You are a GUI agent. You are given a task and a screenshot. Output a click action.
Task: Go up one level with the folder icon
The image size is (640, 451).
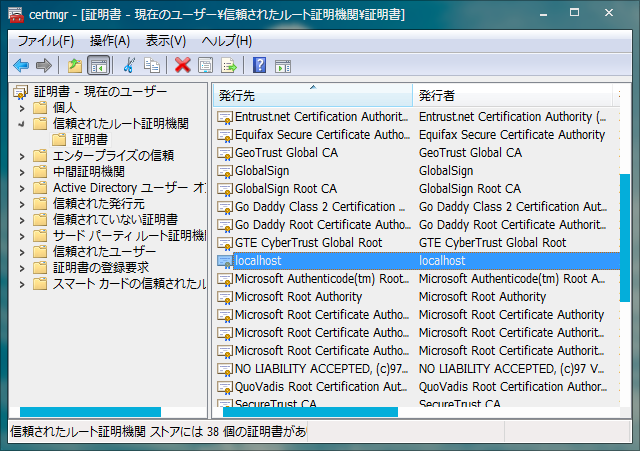75,65
